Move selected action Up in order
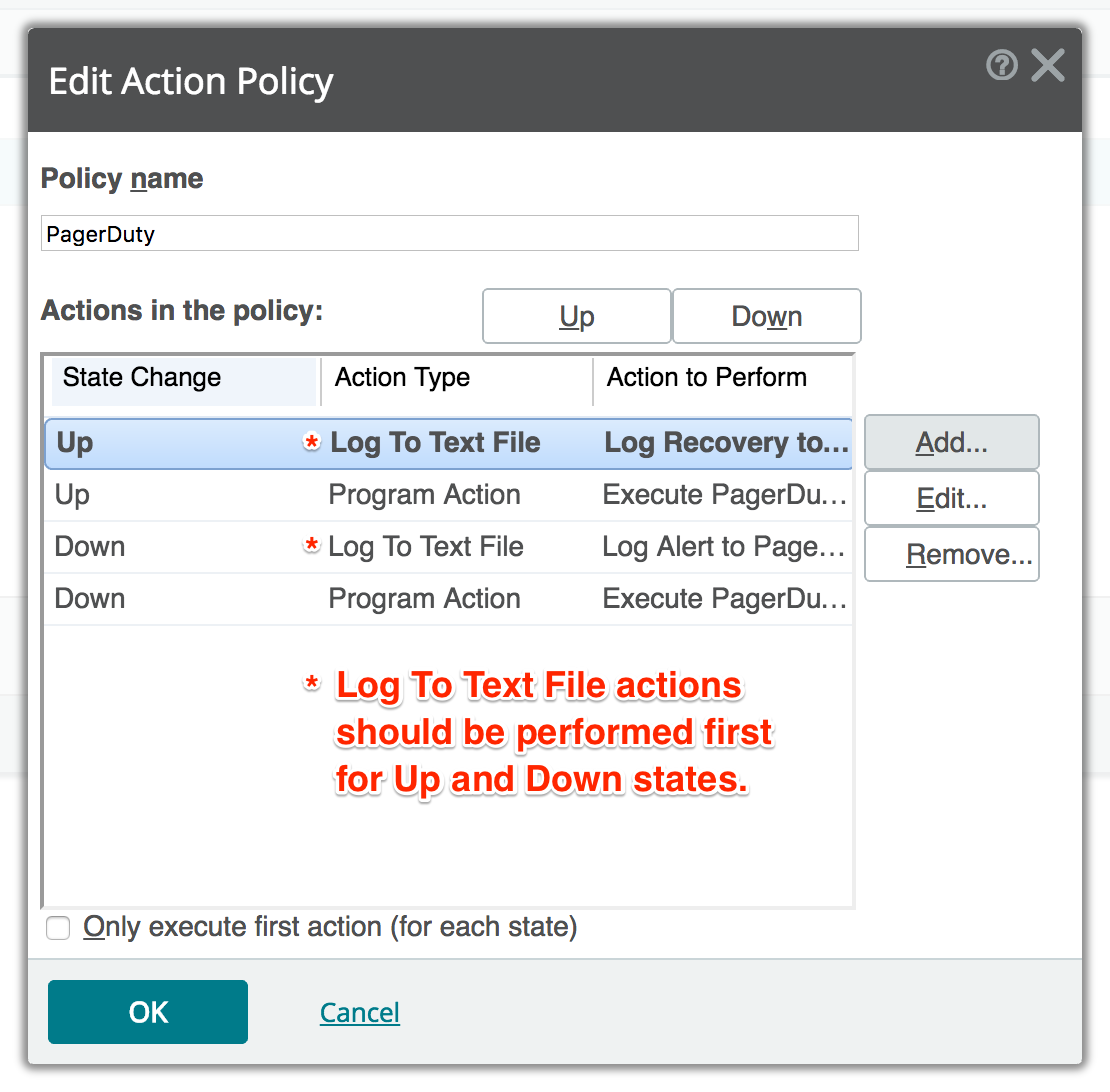The width and height of the screenshot is (1110, 1092). [x=576, y=317]
